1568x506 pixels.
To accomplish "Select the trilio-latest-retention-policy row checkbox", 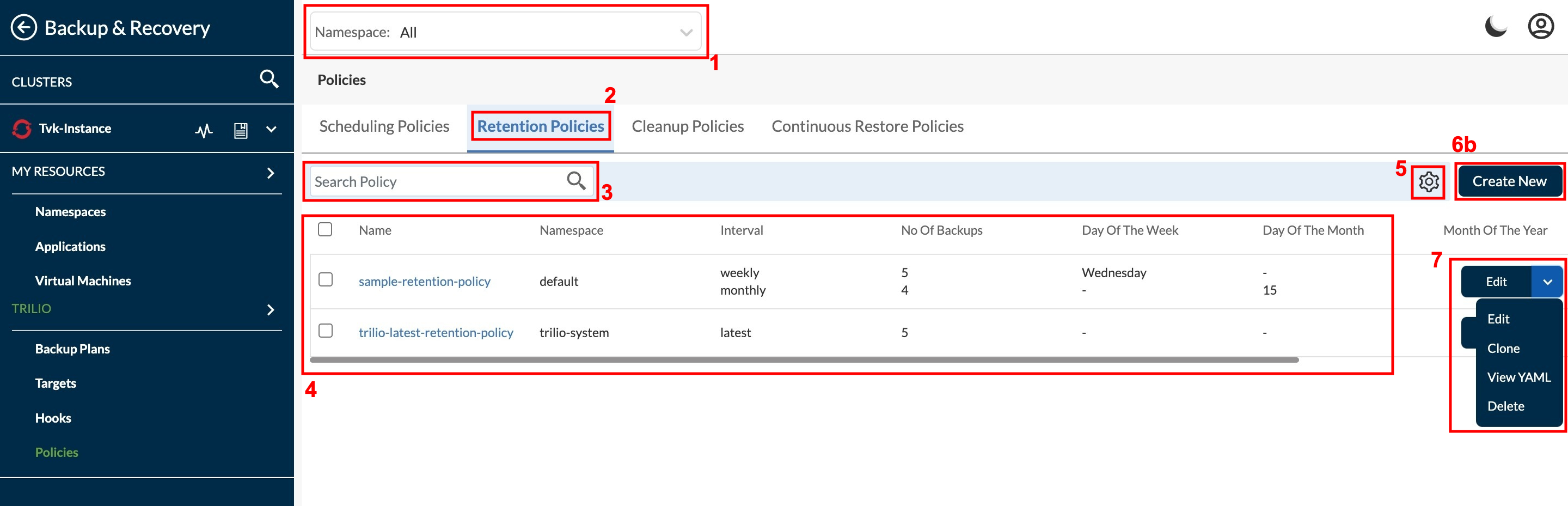I will pyautogui.click(x=326, y=331).
